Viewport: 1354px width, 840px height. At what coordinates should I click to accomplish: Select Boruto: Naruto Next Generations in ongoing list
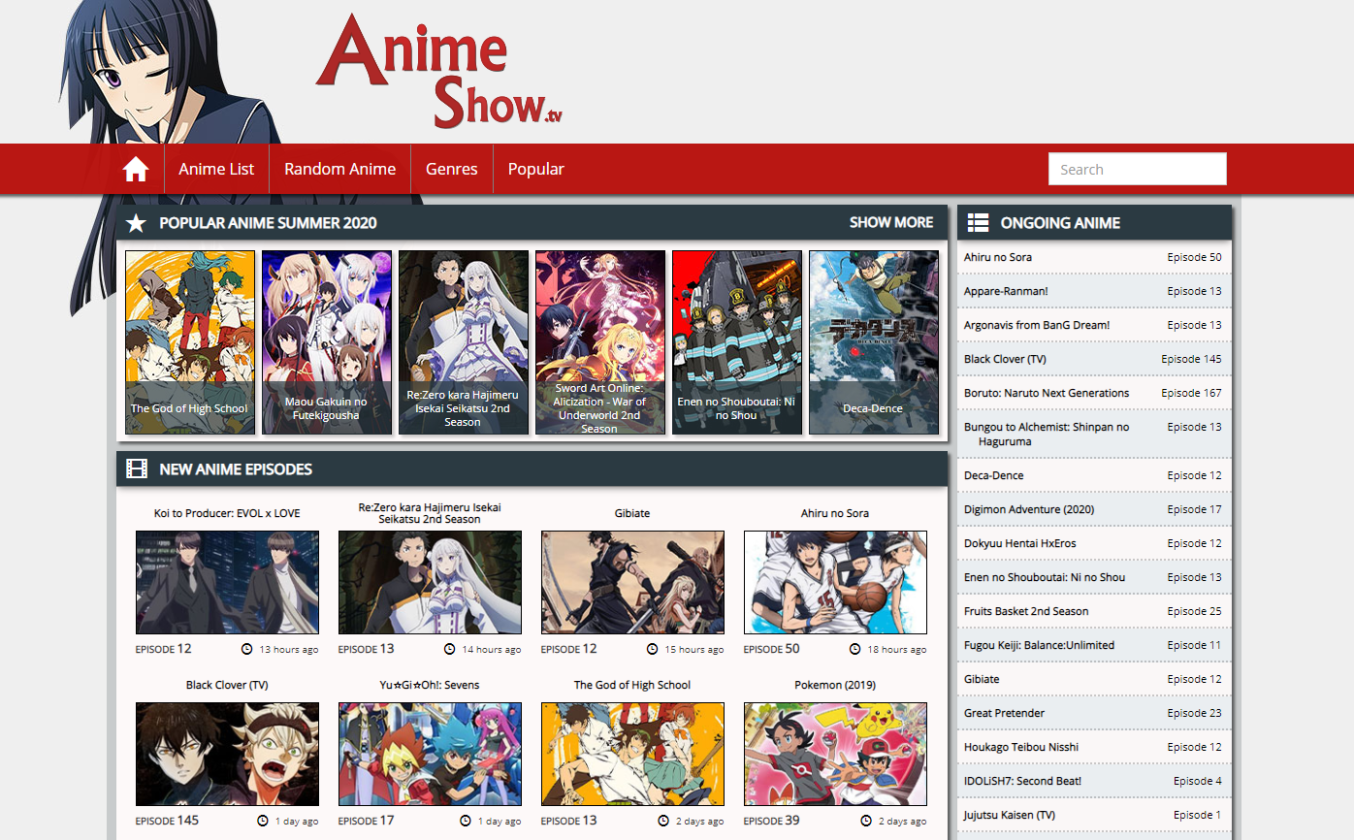pos(1046,393)
